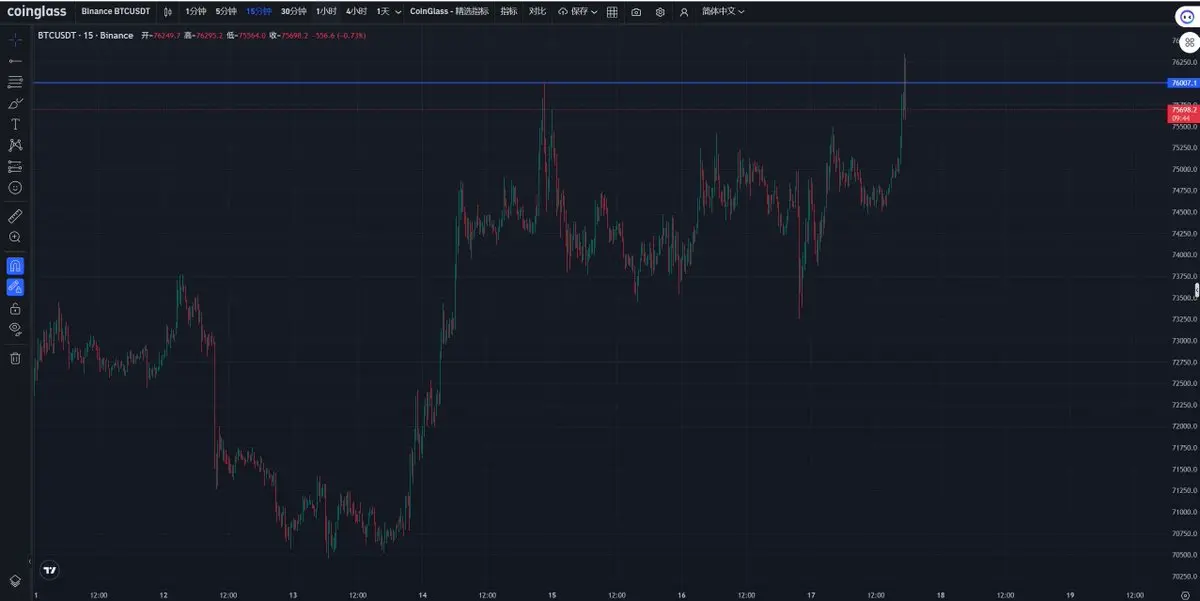The width and height of the screenshot is (1200, 601).
Task: Click the date label 15 on time axis
Action: coord(551,594)
